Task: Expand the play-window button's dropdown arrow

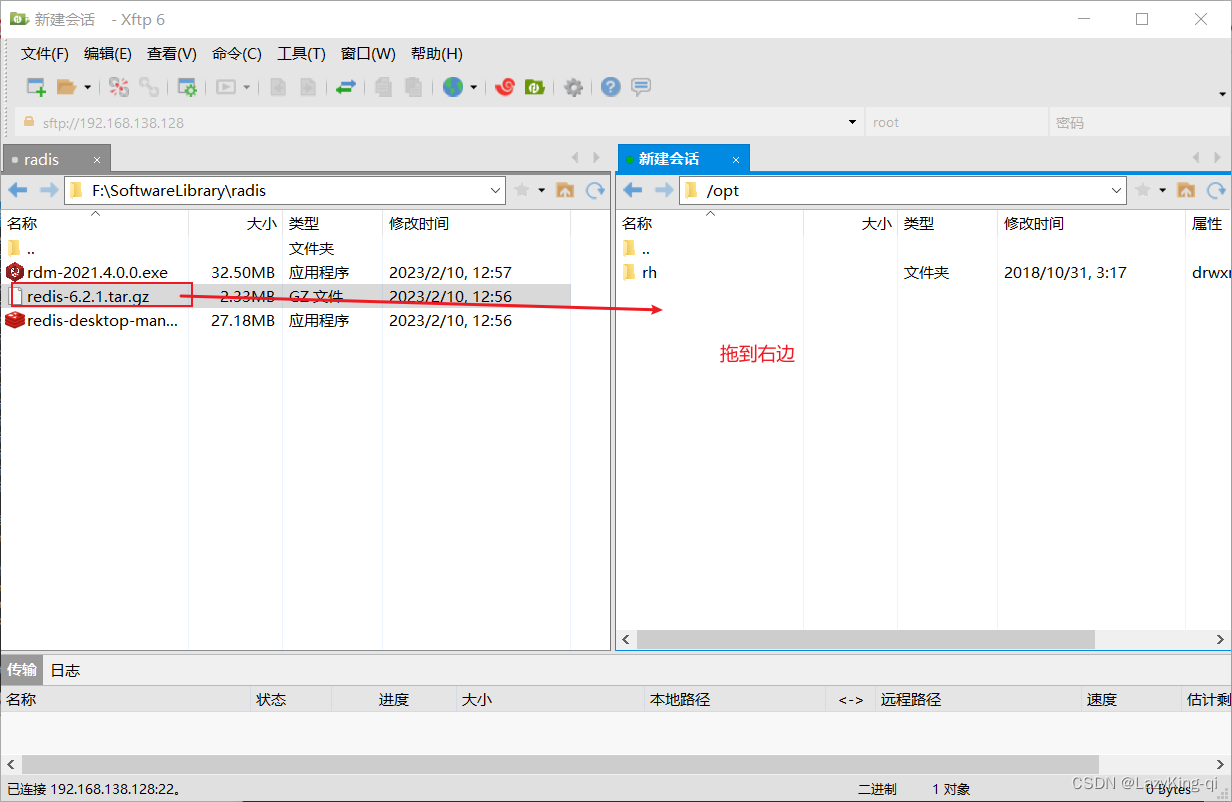Action: [247, 87]
